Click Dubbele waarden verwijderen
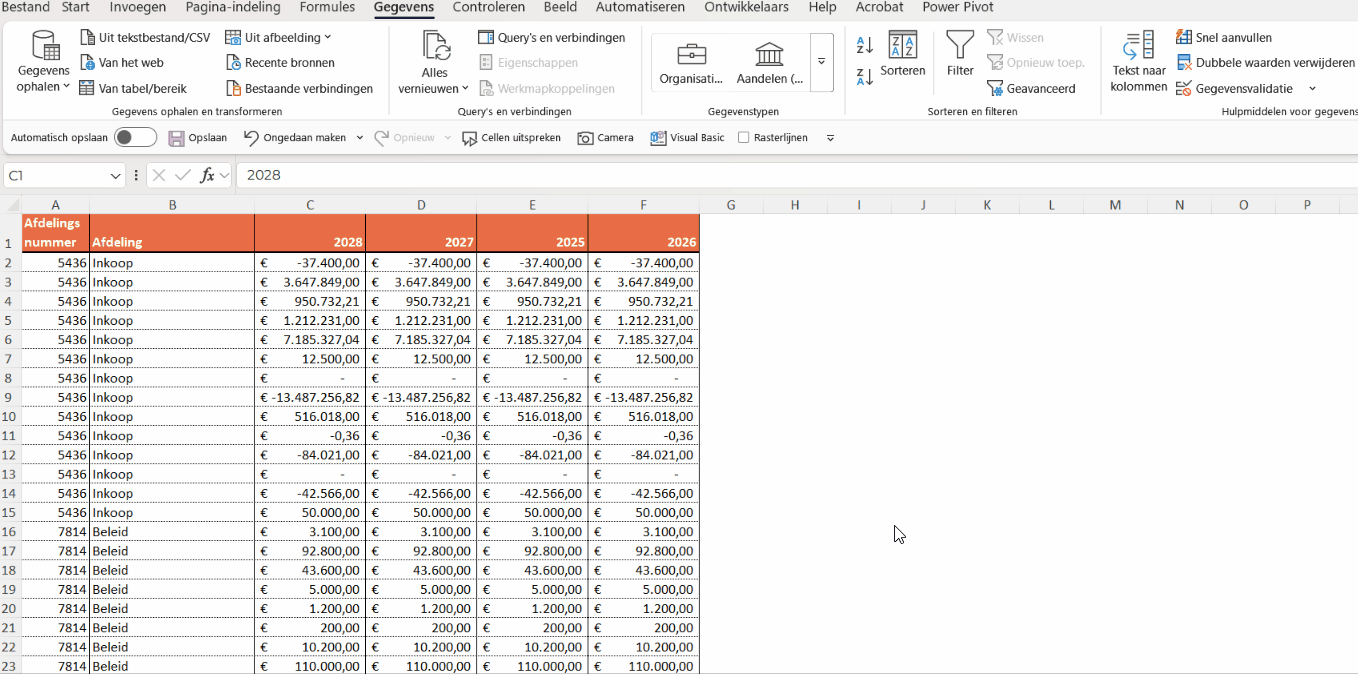The height and width of the screenshot is (674, 1358). (x=1265, y=62)
